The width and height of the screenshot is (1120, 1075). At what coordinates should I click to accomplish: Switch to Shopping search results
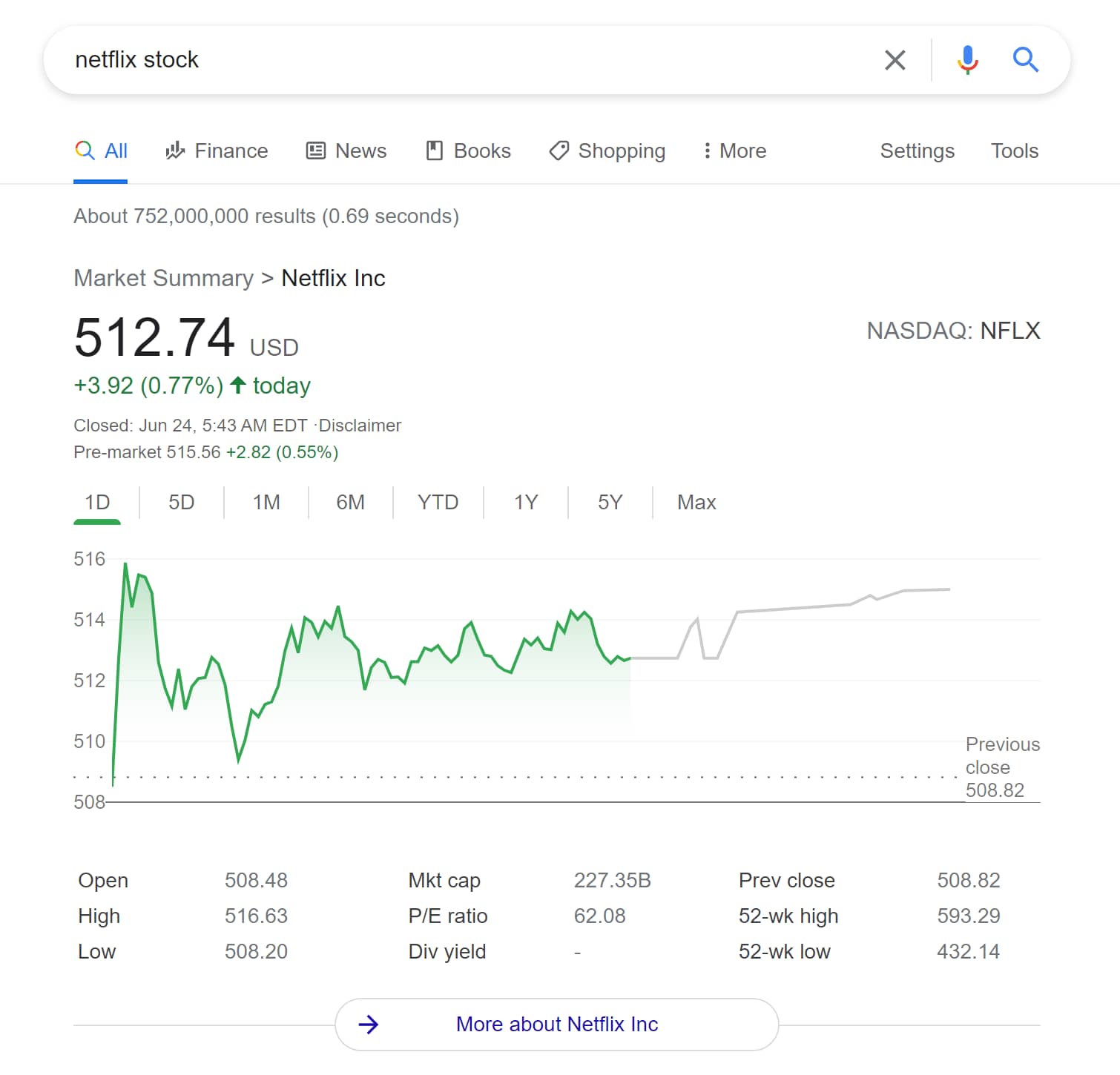(607, 151)
